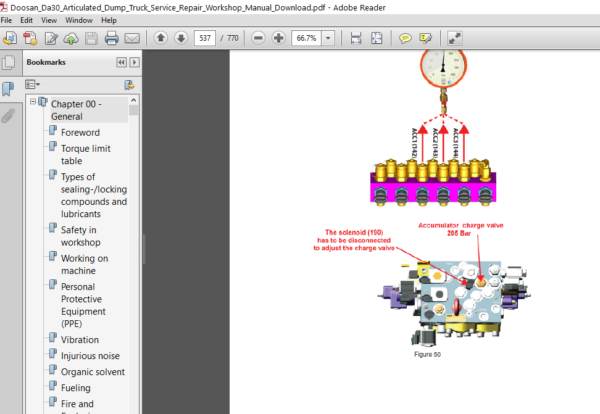Enter Read Mode with expand icon
600x414 pixels.
(455, 38)
